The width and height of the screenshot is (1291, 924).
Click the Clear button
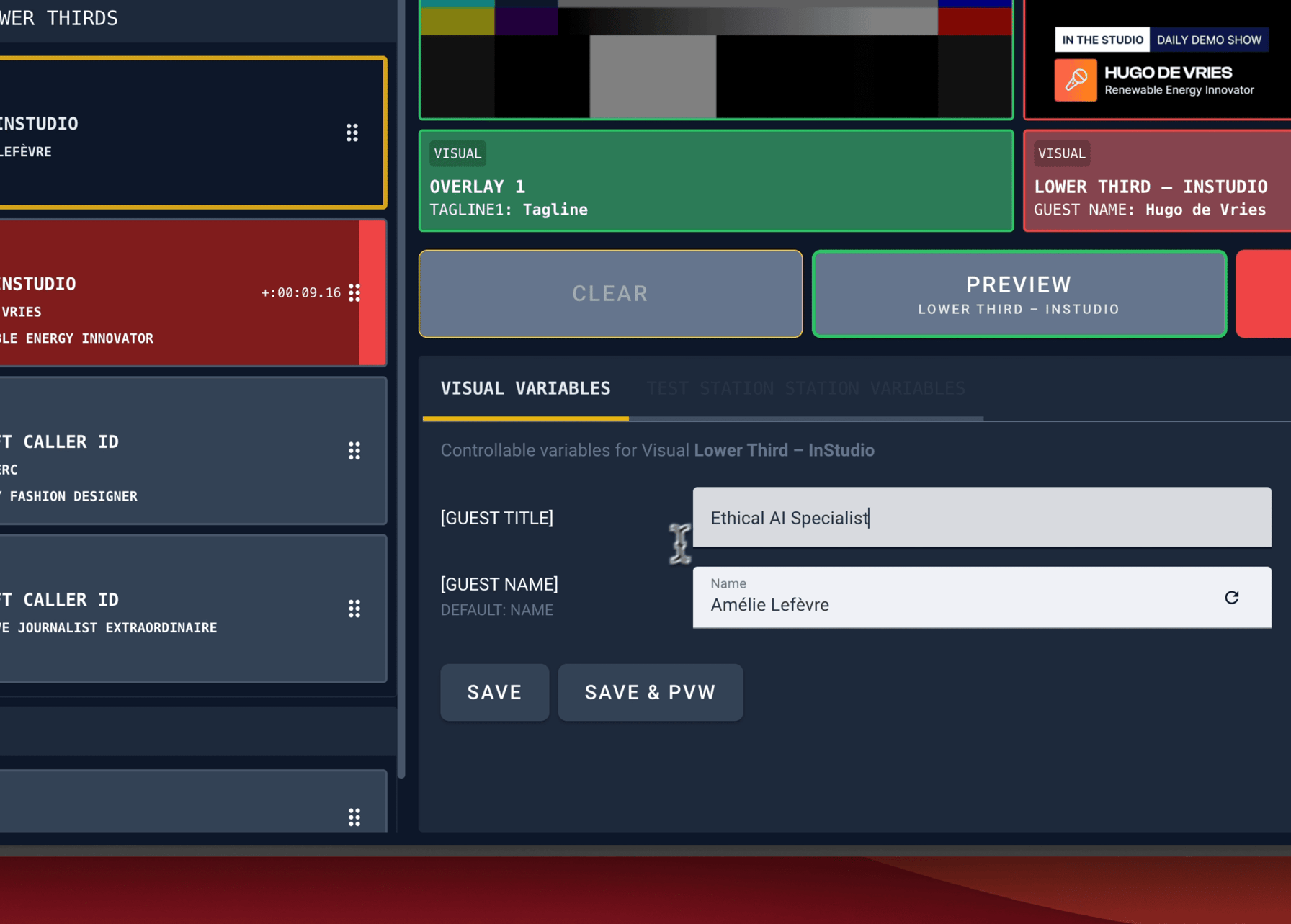[x=610, y=294]
